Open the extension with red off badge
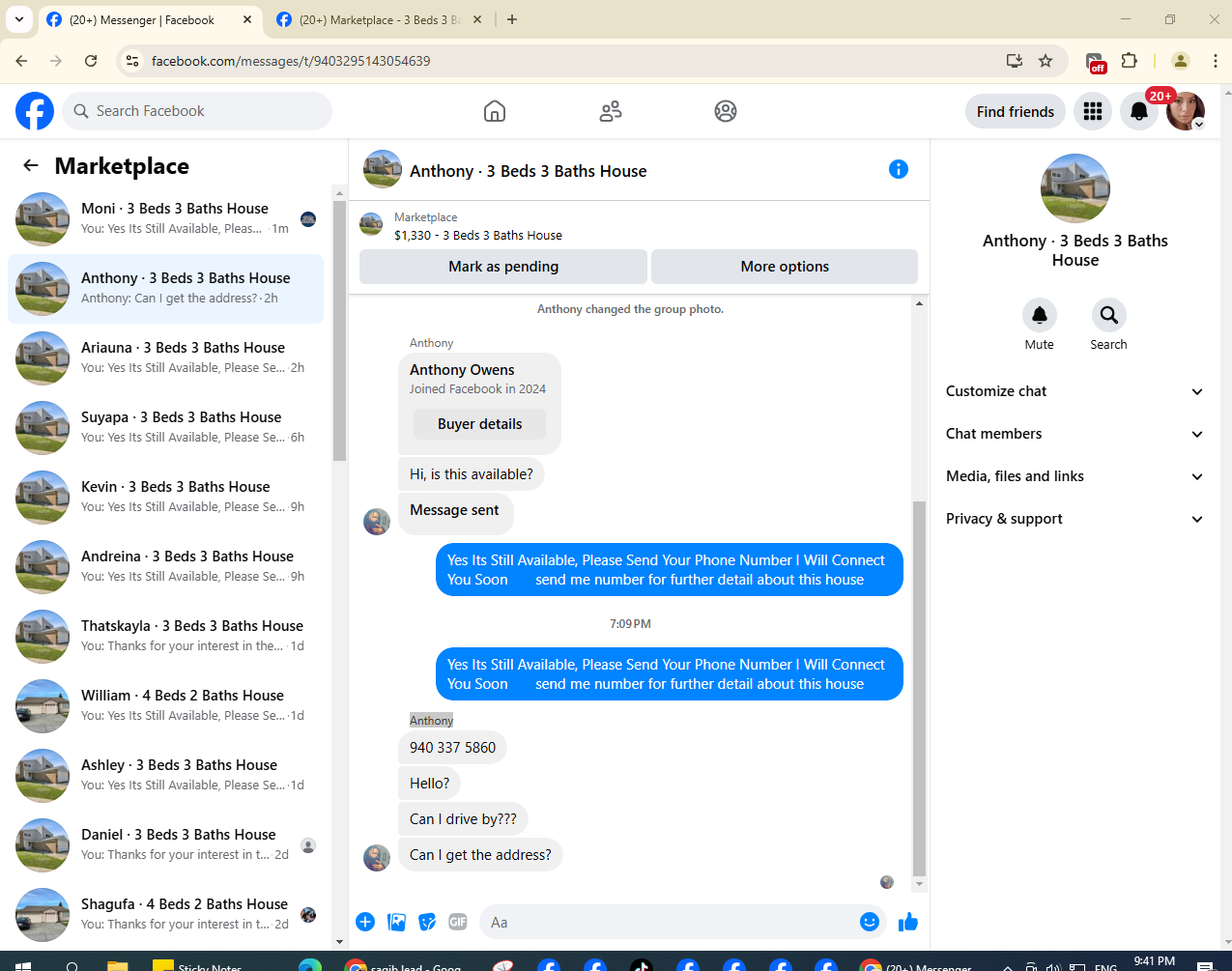The width and height of the screenshot is (1232, 971). [1096, 62]
